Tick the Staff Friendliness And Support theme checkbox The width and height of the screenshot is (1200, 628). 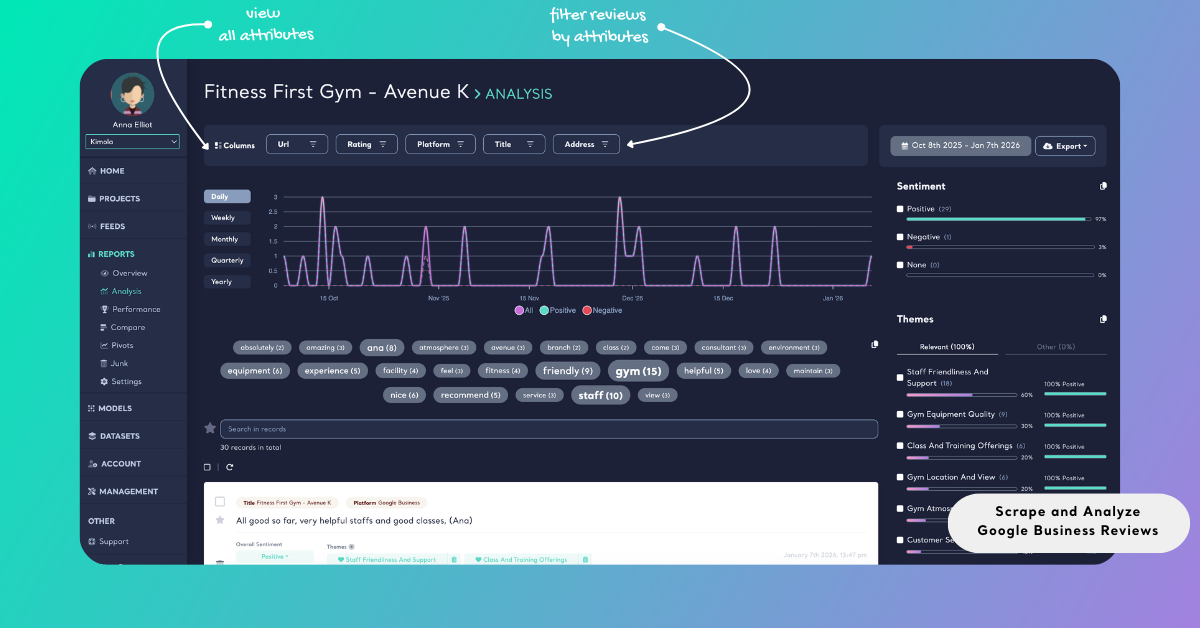coord(900,377)
